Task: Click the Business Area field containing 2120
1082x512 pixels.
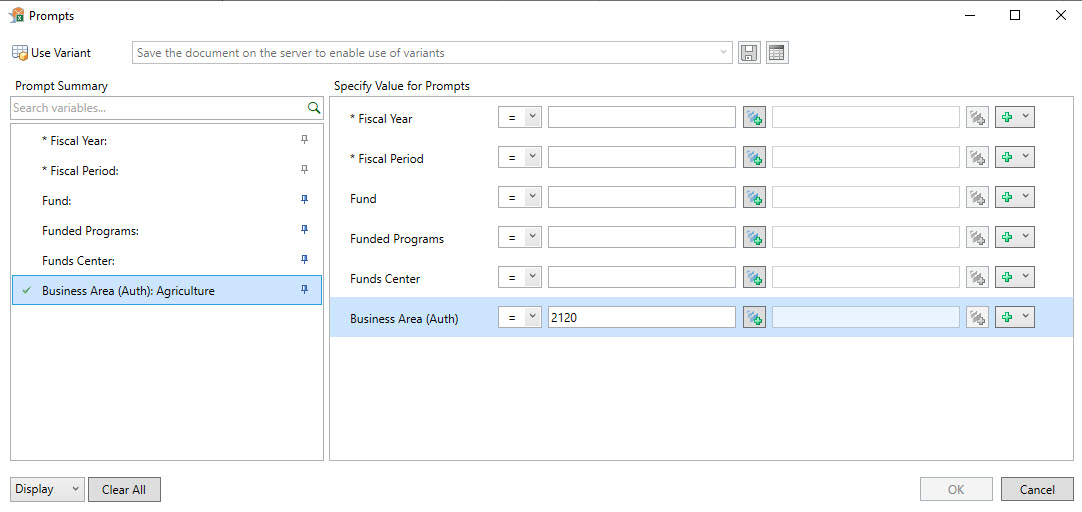Action: click(x=642, y=317)
